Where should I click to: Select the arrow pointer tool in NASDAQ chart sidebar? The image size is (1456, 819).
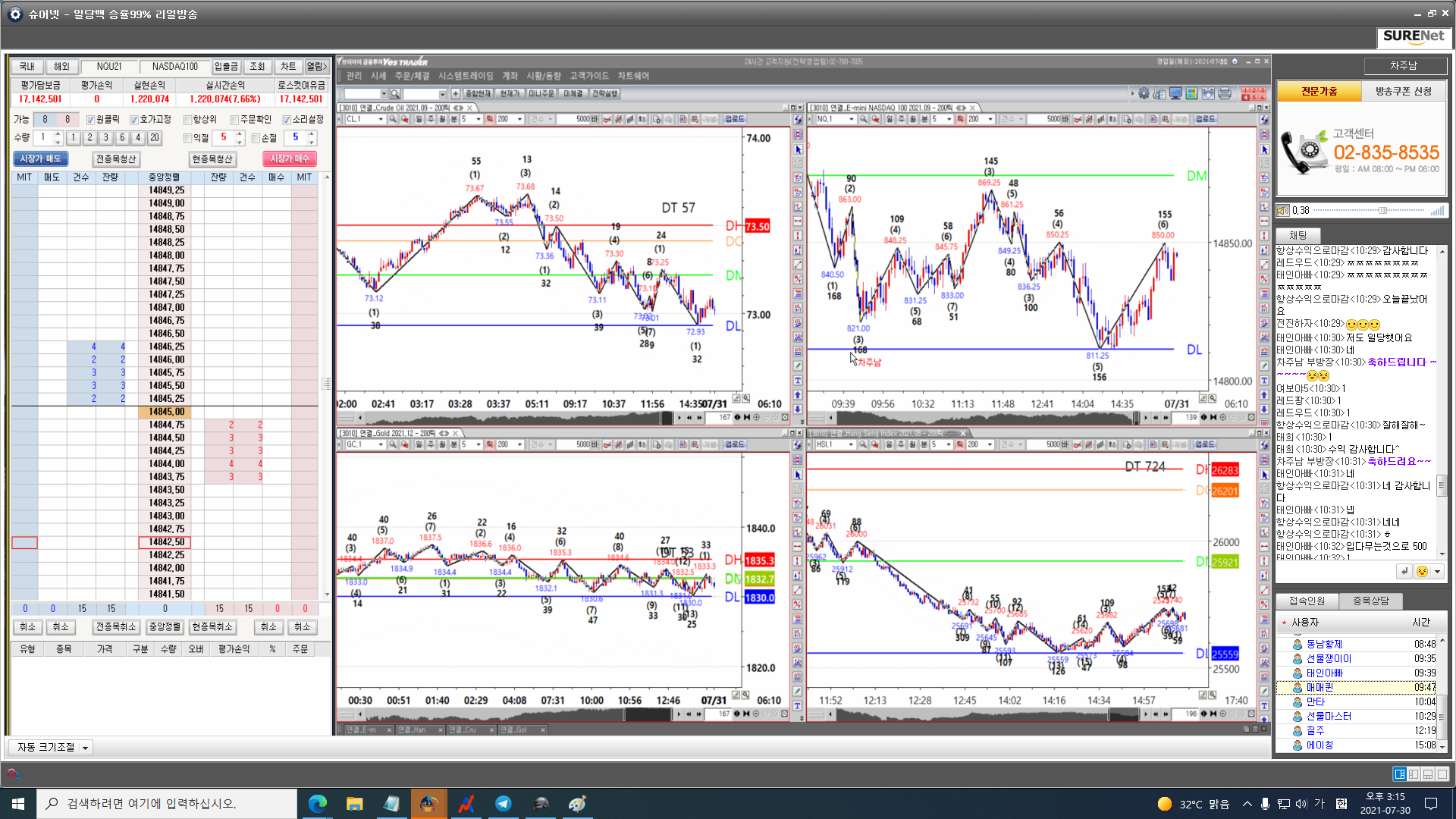click(x=1264, y=149)
